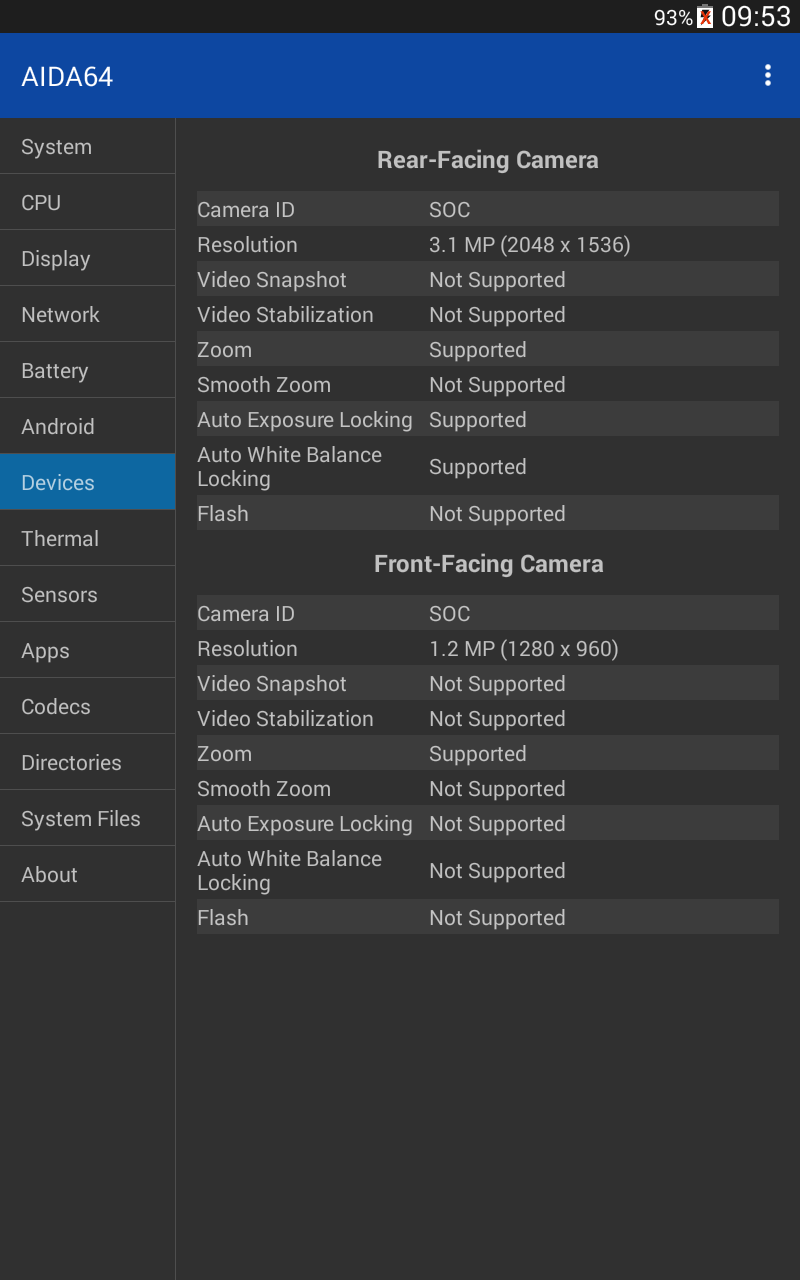Viewport: 800px width, 1280px height.
Task: Tap front Auto White Balance Locking row
Action: coord(488,870)
